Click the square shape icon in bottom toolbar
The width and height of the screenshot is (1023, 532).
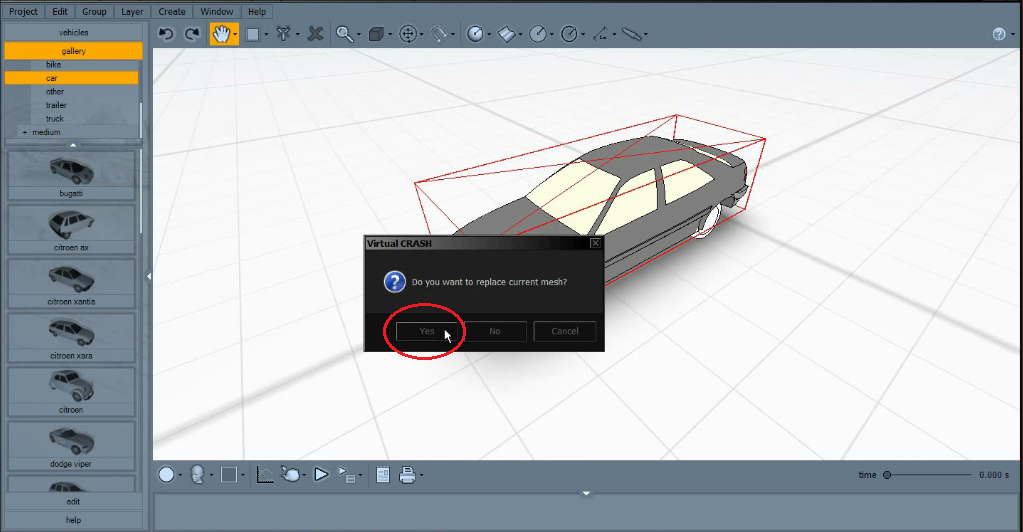[x=228, y=475]
